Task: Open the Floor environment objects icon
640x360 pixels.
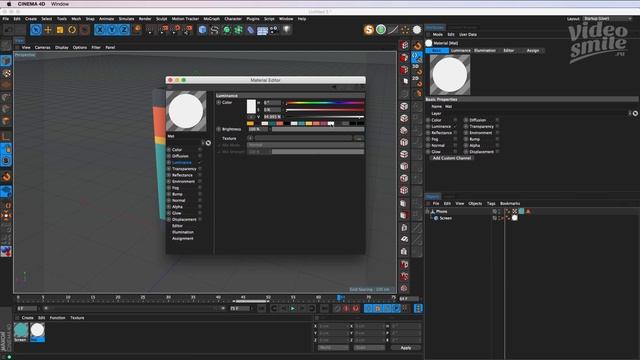Action: pos(262,30)
